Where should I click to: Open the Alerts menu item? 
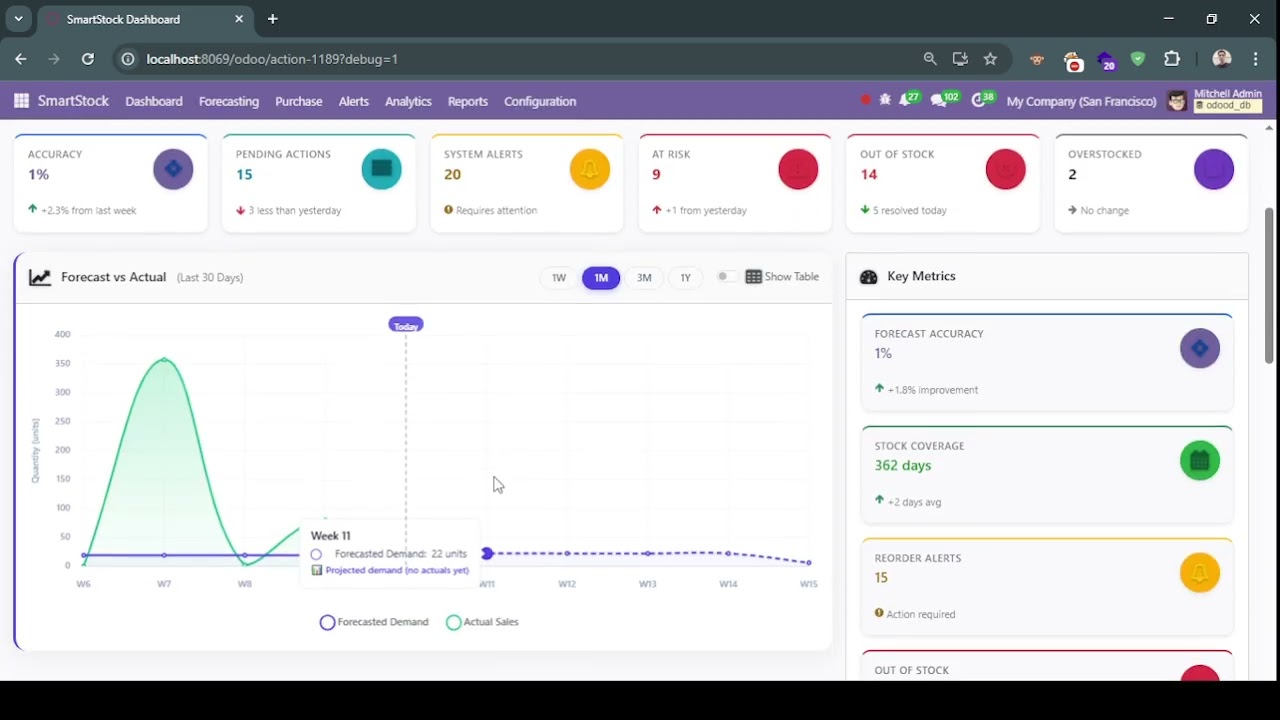click(x=354, y=101)
